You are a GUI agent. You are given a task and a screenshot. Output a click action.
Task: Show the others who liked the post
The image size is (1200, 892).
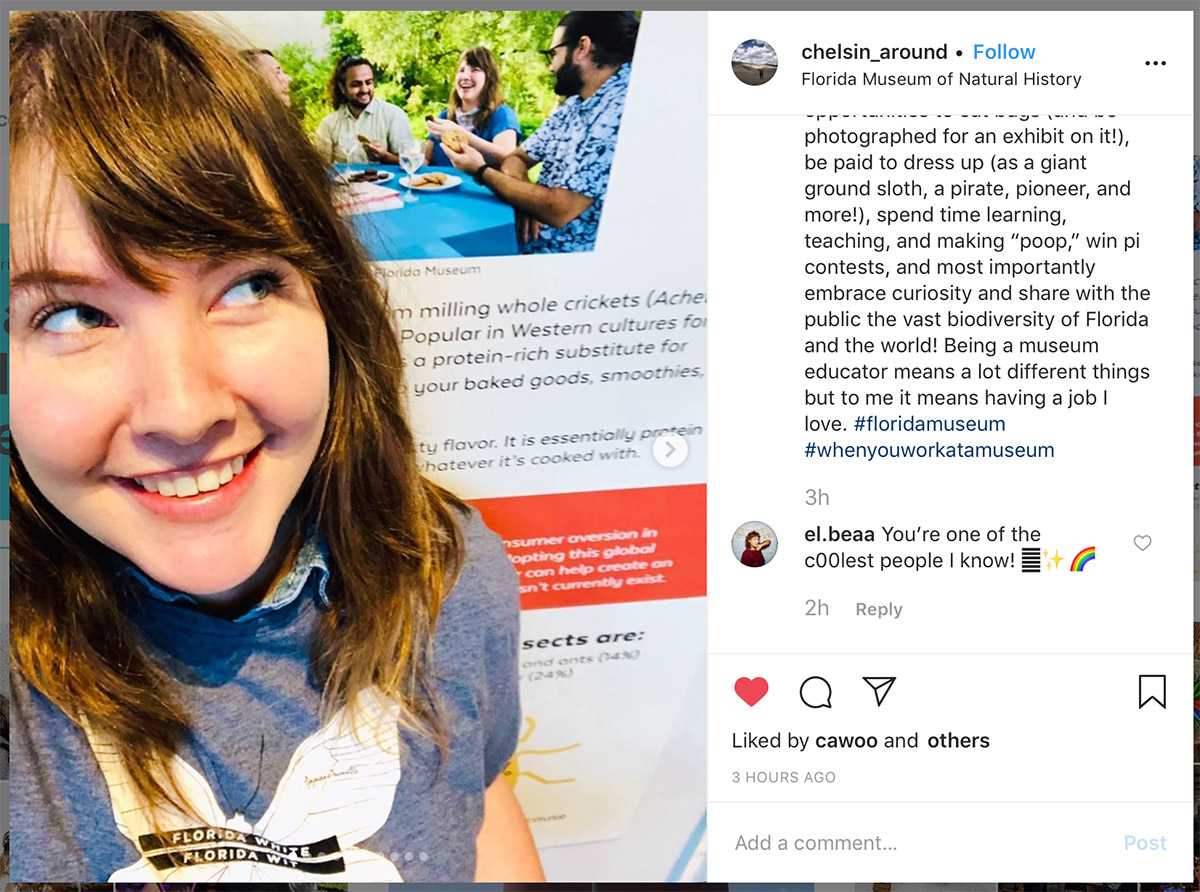pos(958,741)
